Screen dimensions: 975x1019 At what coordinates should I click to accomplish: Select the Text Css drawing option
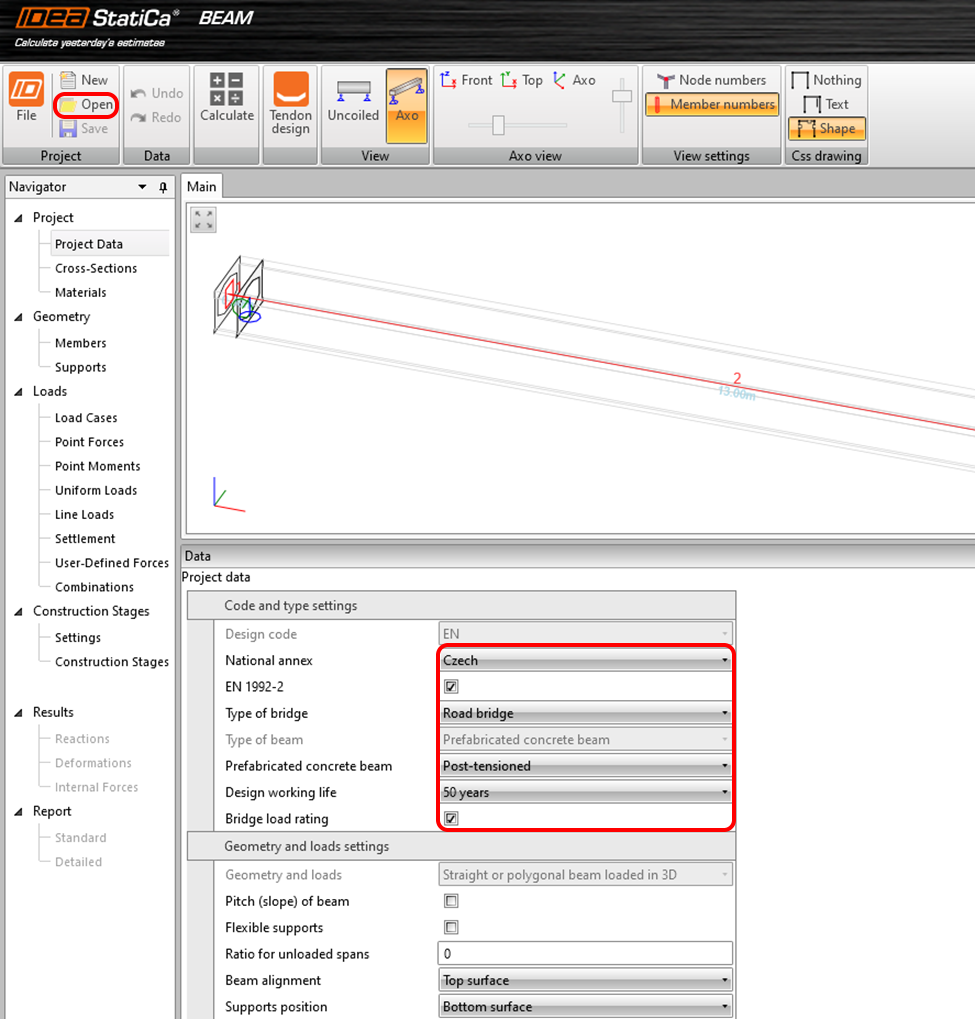[827, 104]
